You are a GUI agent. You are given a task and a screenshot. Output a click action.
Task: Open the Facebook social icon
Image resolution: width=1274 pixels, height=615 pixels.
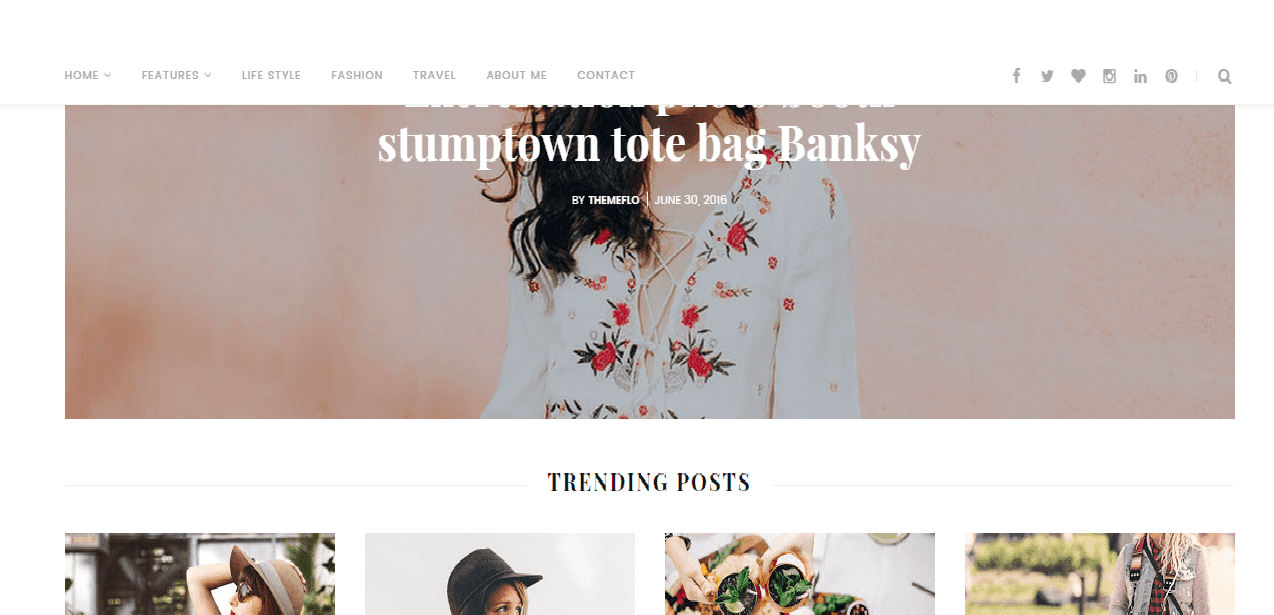point(1016,76)
